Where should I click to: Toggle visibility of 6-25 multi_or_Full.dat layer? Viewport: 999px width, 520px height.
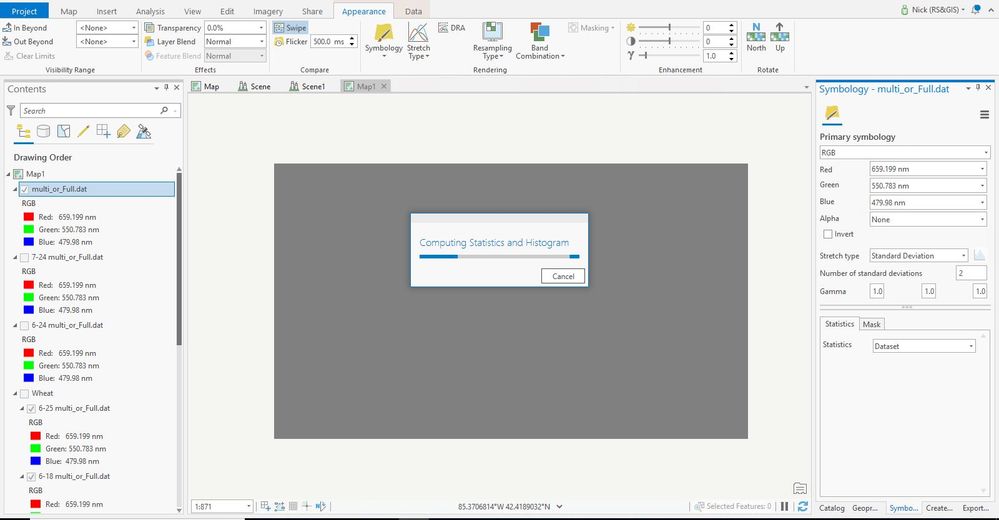pos(31,408)
